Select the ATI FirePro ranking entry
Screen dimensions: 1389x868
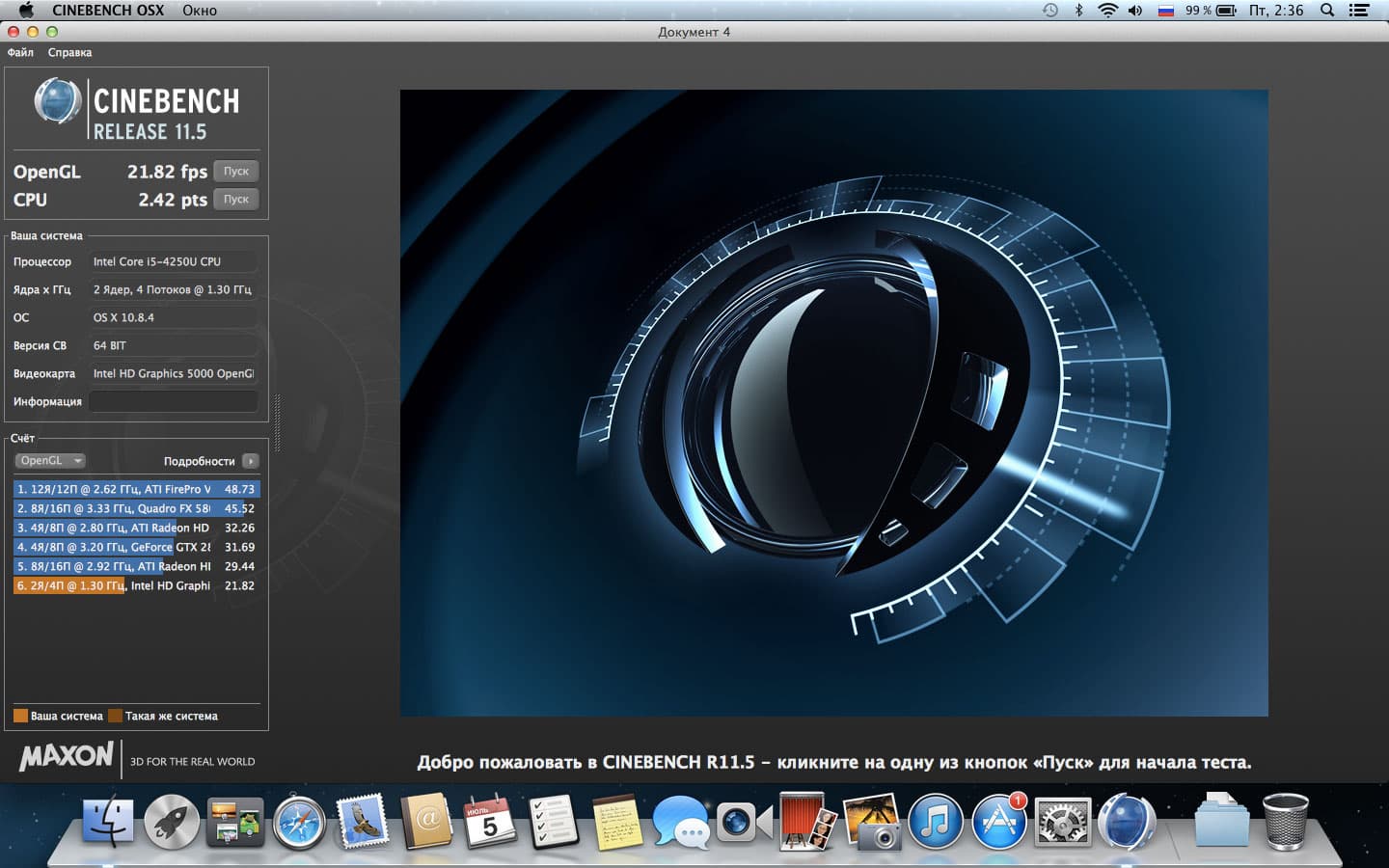tap(136, 489)
